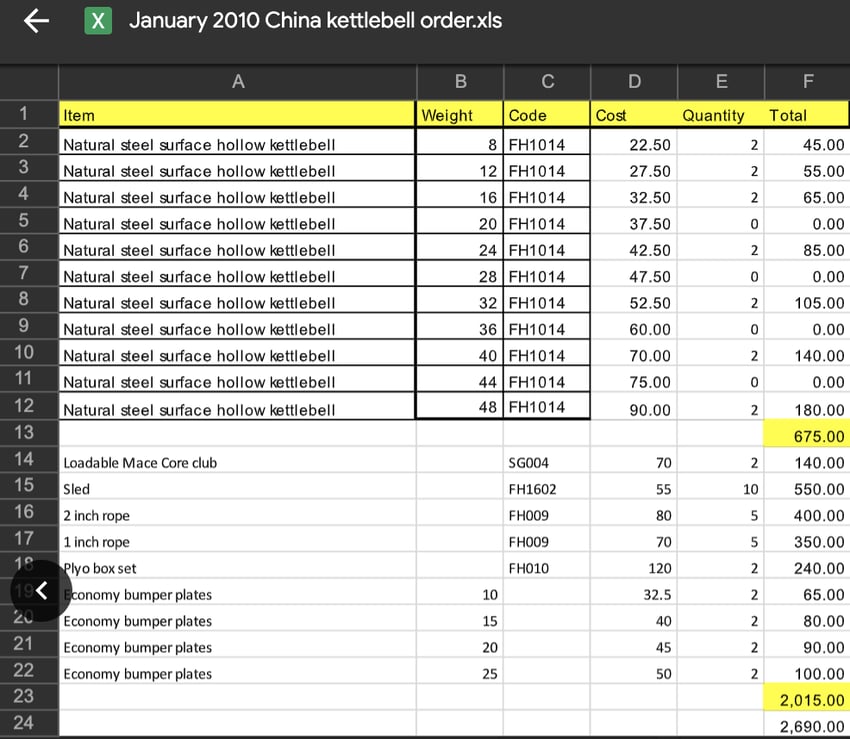Select column F header
Viewport: 850px width, 739px height.
[807, 82]
